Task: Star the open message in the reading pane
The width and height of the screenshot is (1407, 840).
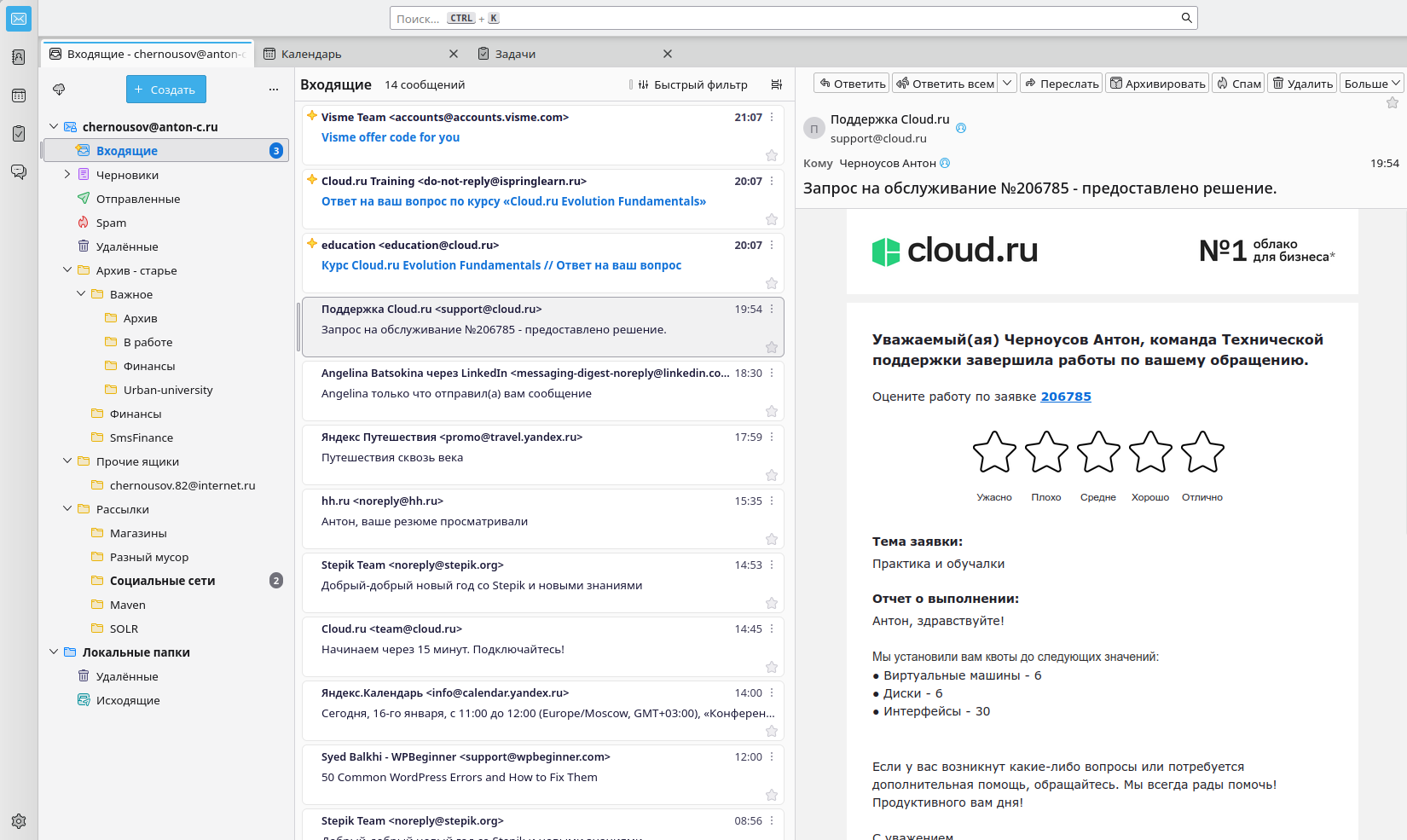Action: click(1393, 102)
